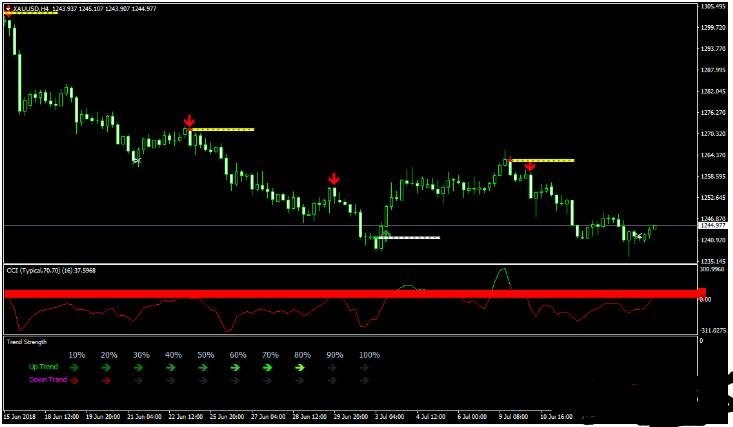The image size is (733, 427).
Task: Click the 10% Trend Strength heading
Action: point(77,355)
